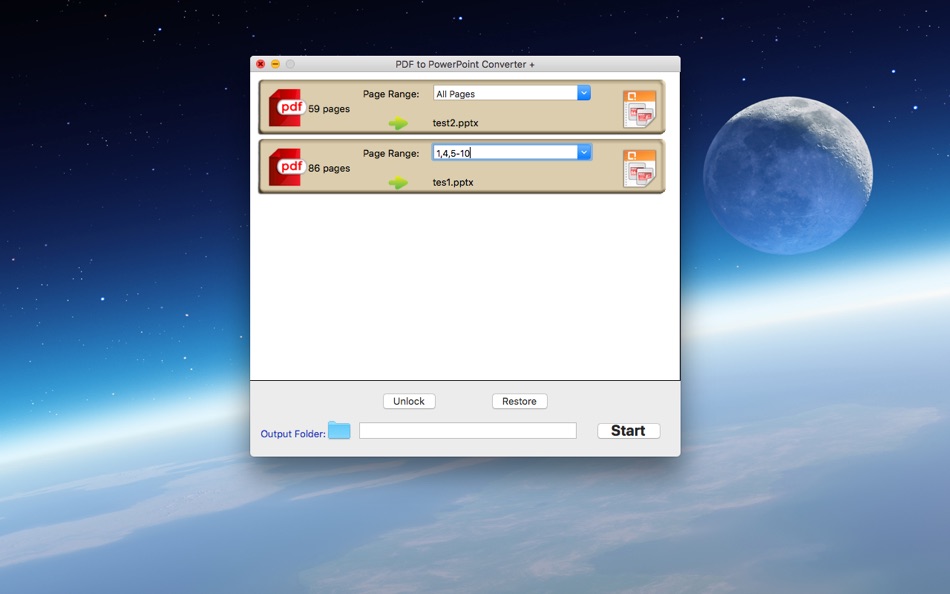Click the PDF icon of the 86-page file
Viewport: 950px width, 594px height.
coord(286,167)
